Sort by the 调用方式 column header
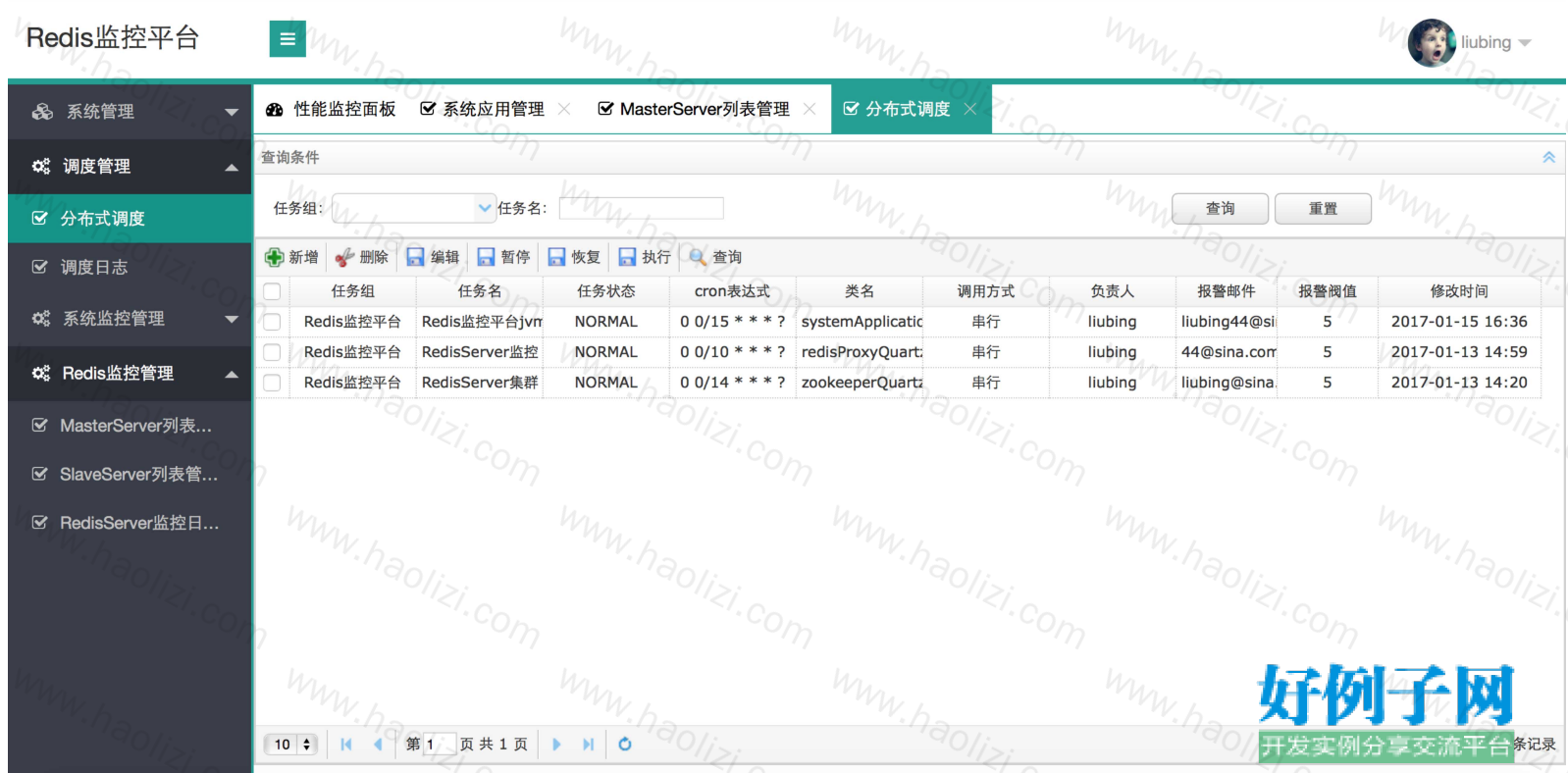This screenshot has width=1568, height=773. click(986, 291)
